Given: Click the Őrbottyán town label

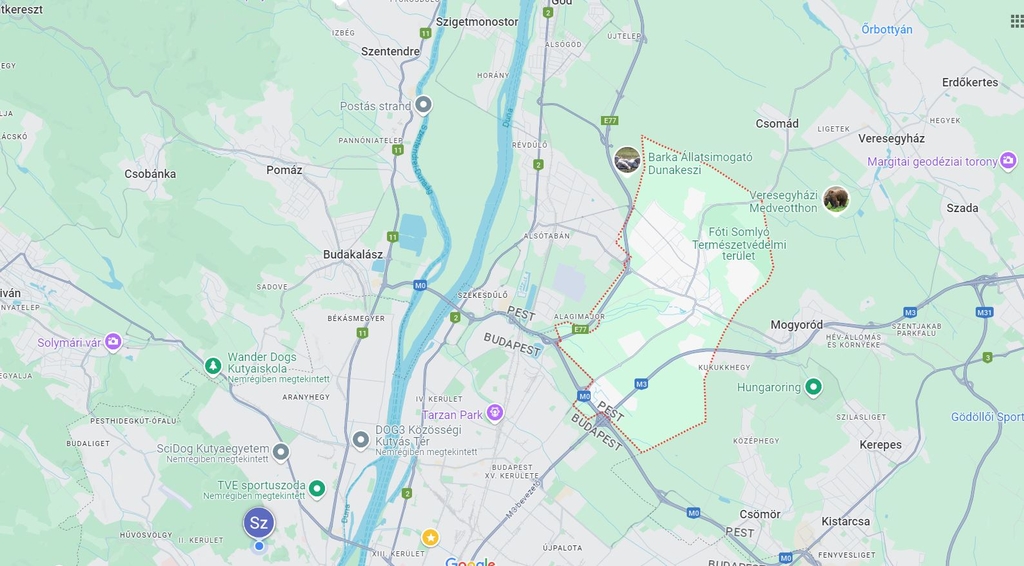Looking at the screenshot, I should [886, 29].
